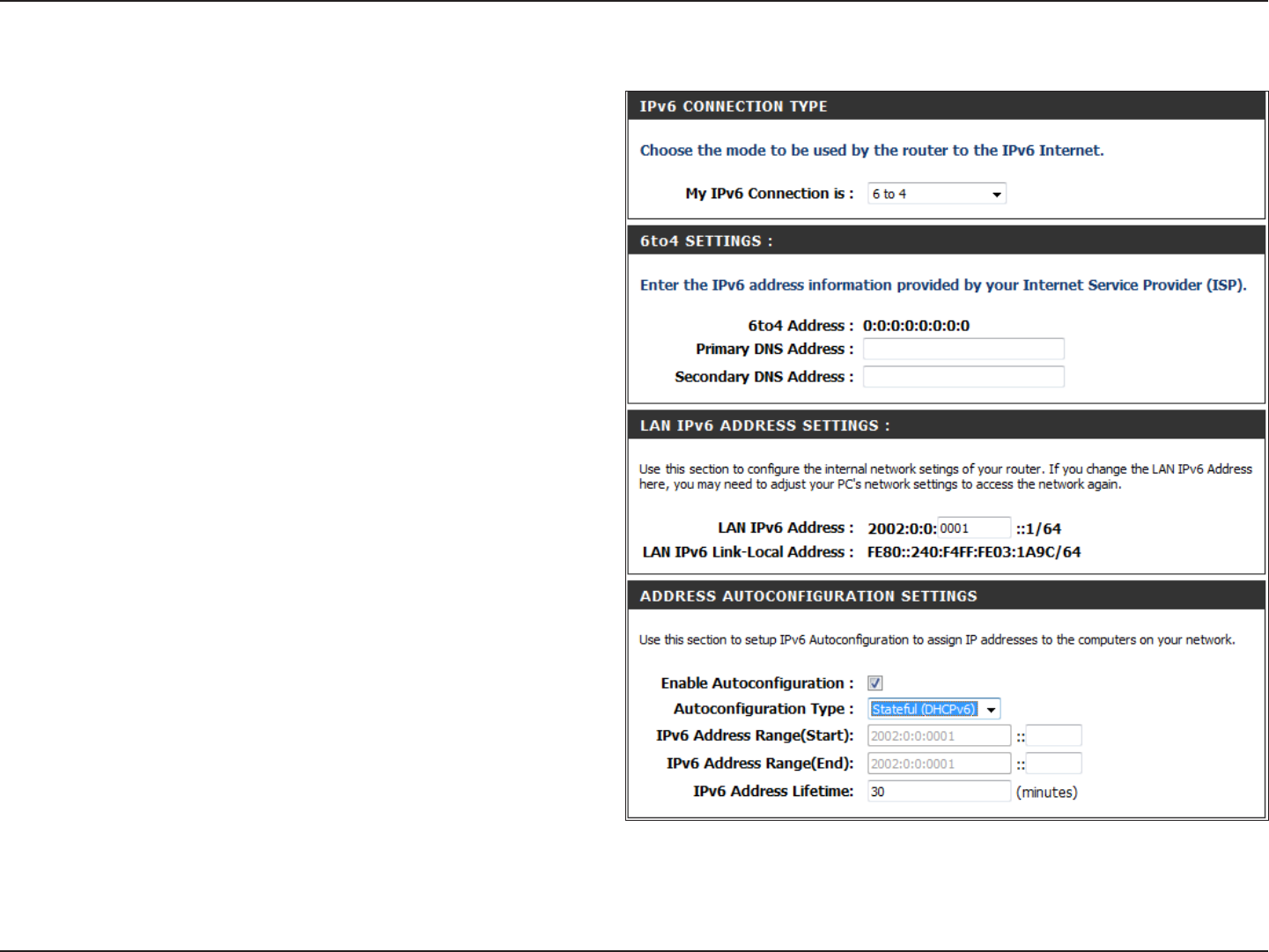Click the LAN IPv6 Address subnet field
Viewport: 1269px width, 952px height.
974,528
